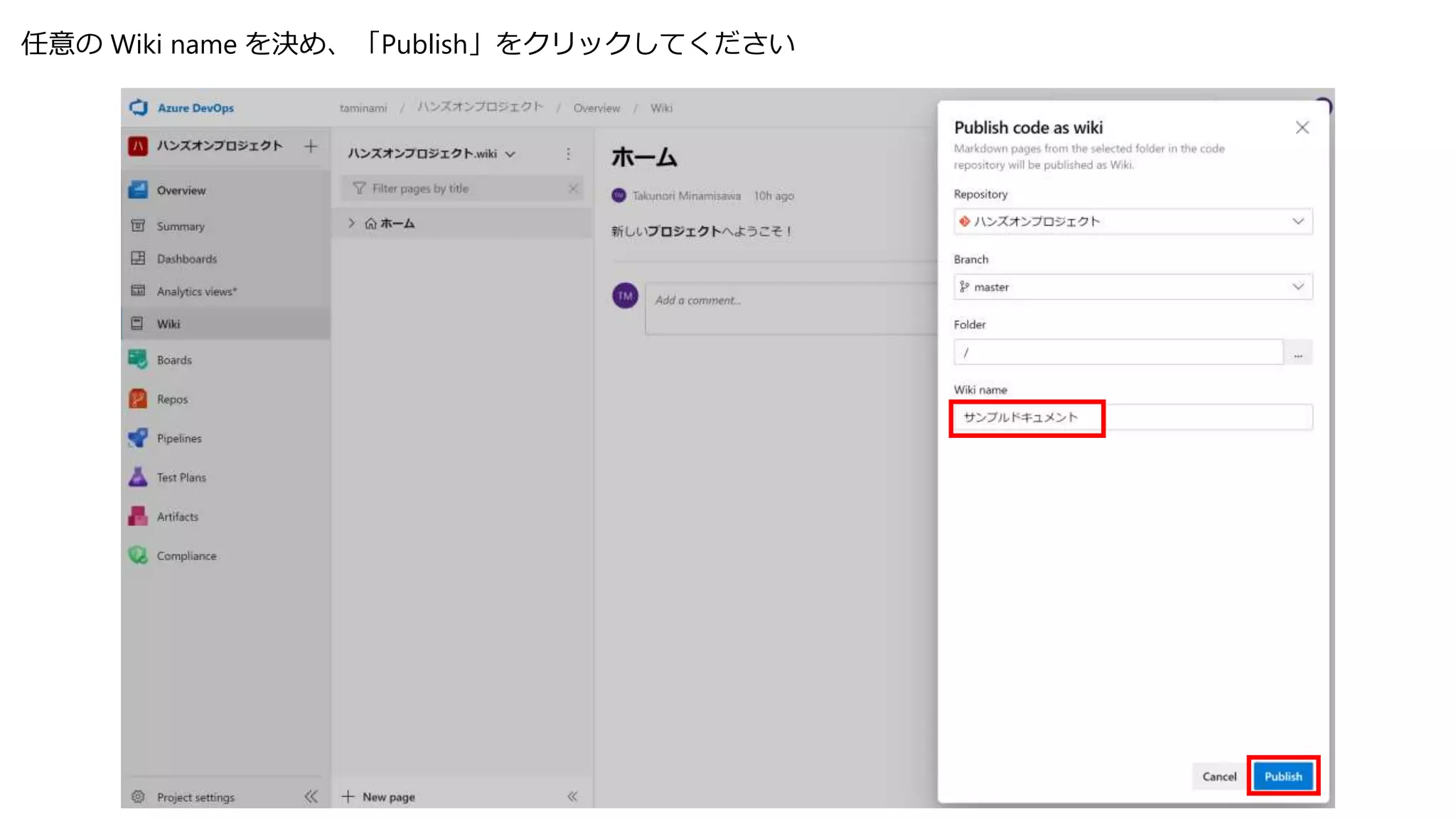The width and height of the screenshot is (1456, 819).
Task: Click the Publish button
Action: click(x=1283, y=776)
